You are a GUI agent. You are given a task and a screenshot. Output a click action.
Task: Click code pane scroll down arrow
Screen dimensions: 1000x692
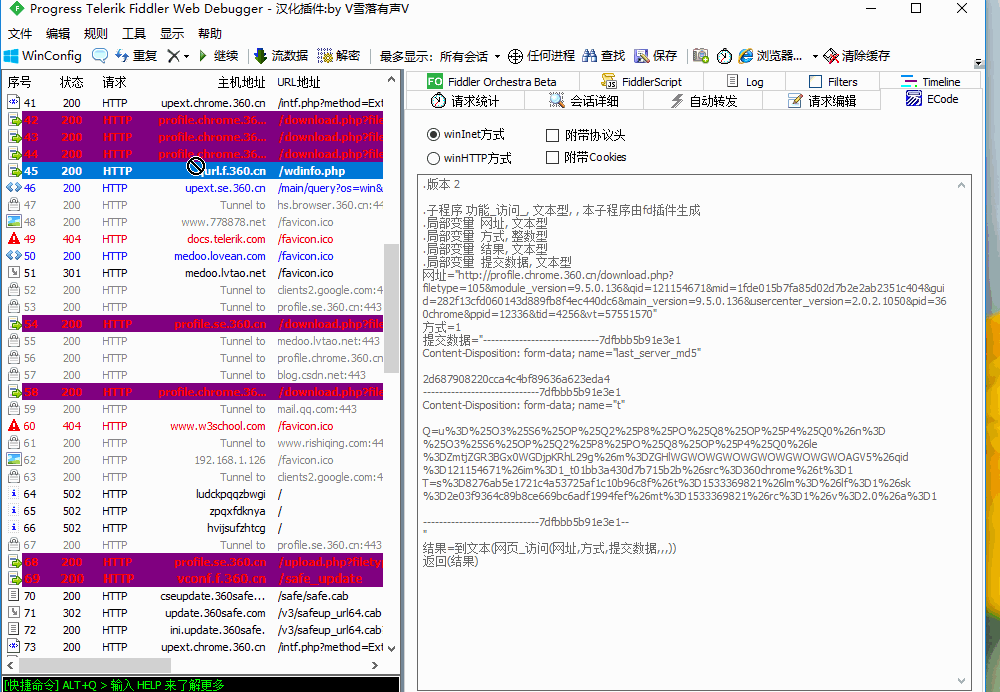pos(961,681)
